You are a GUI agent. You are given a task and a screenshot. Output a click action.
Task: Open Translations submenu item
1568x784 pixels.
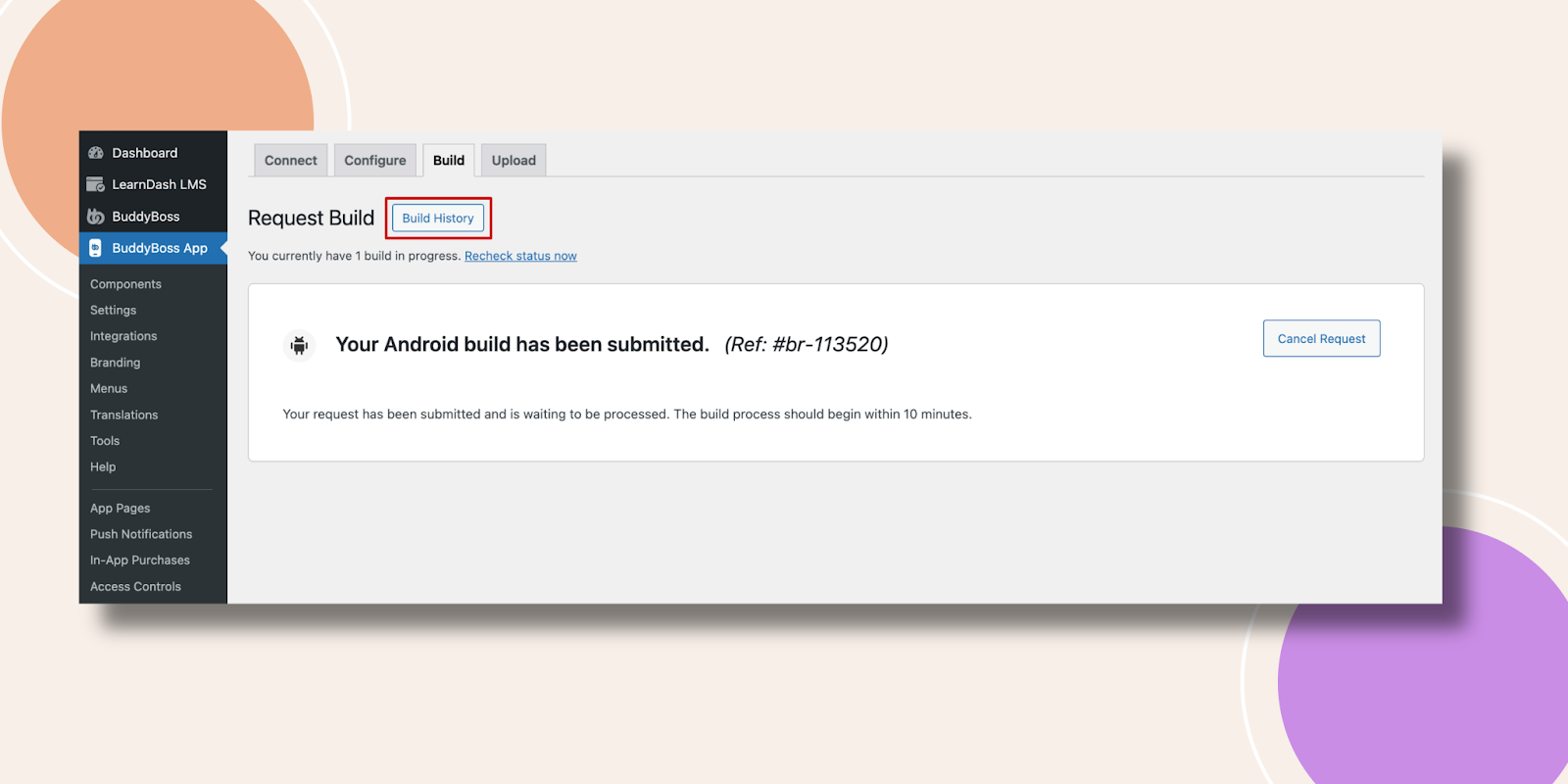click(124, 416)
